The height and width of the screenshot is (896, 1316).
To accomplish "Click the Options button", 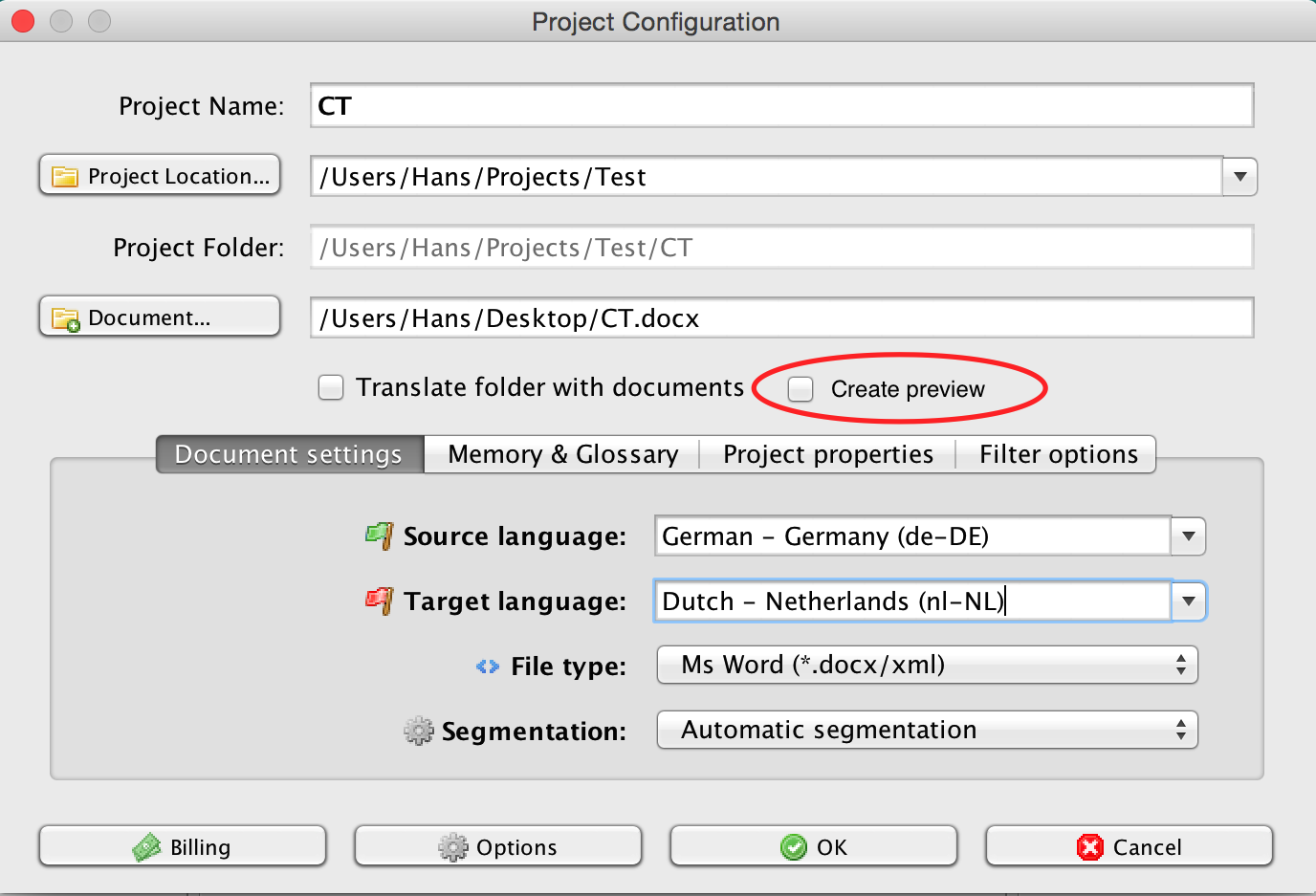I will (498, 847).
